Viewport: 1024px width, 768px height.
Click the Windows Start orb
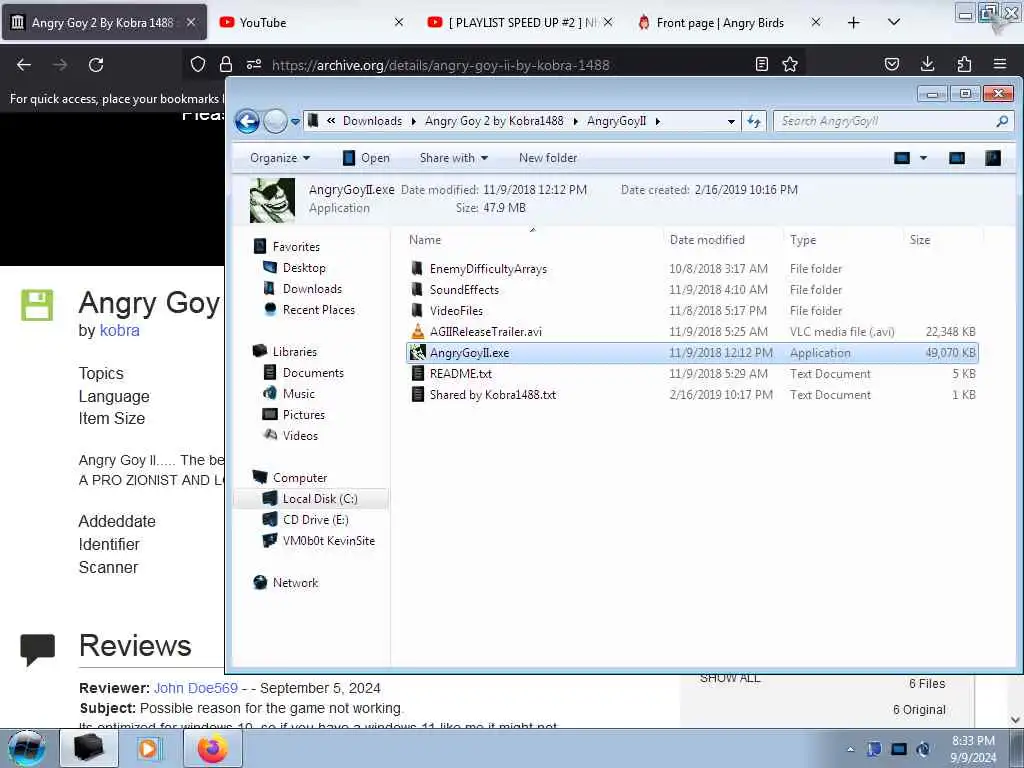(27, 748)
